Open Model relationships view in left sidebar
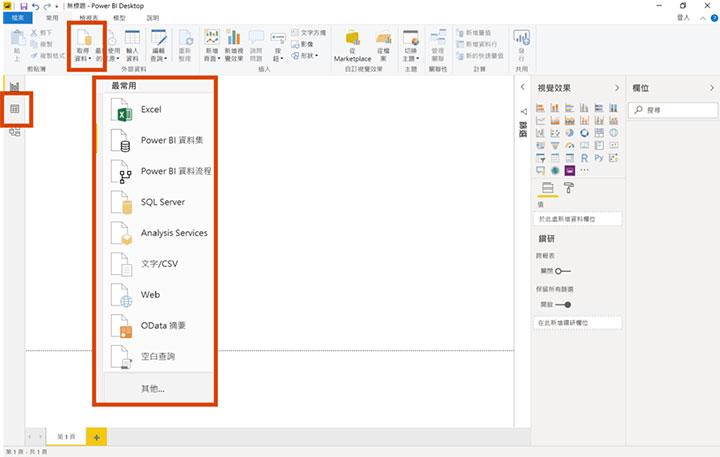Image resolution: width=720 pixels, height=457 pixels. pos(15,132)
